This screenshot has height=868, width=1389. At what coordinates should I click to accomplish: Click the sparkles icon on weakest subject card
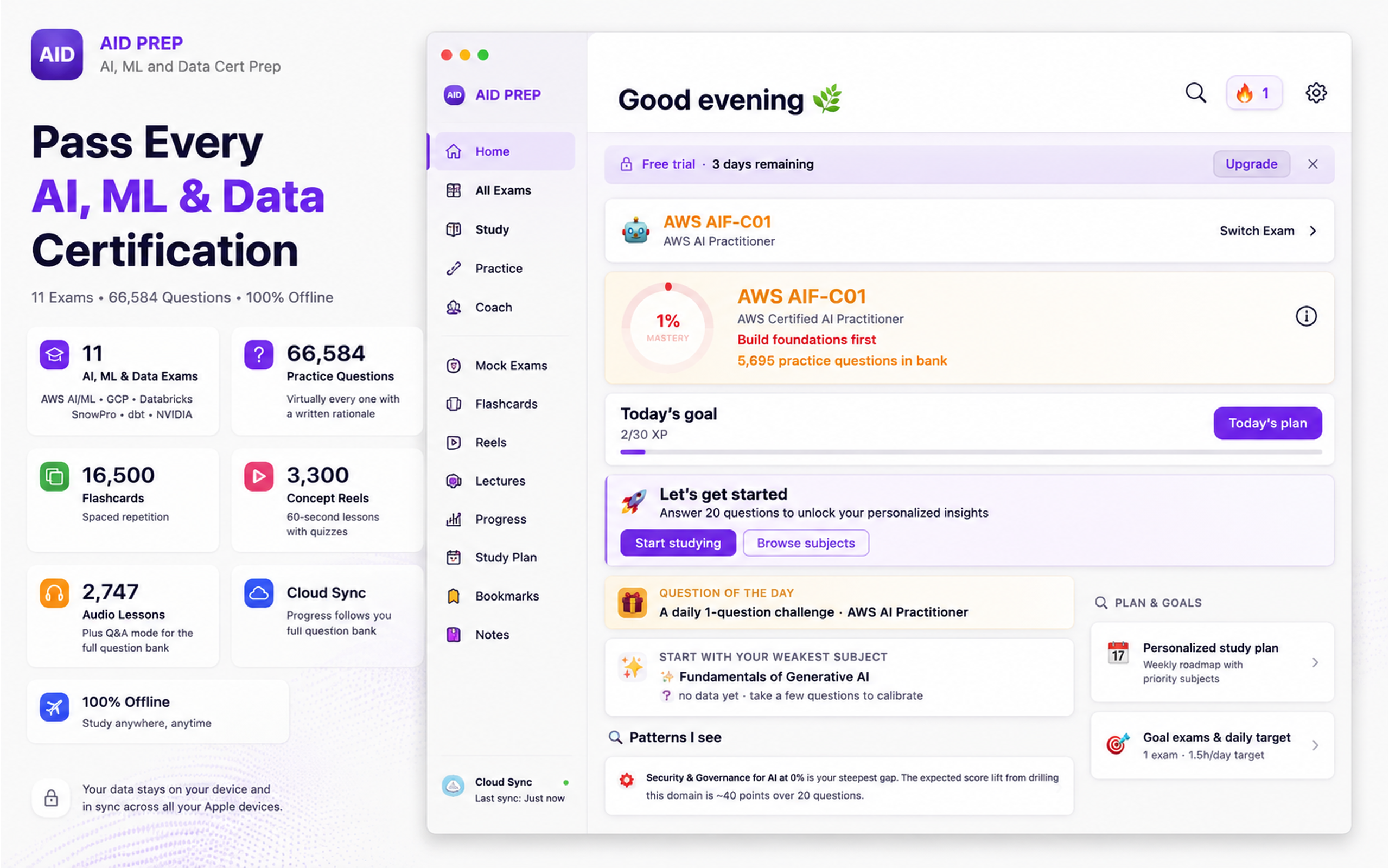(x=632, y=667)
